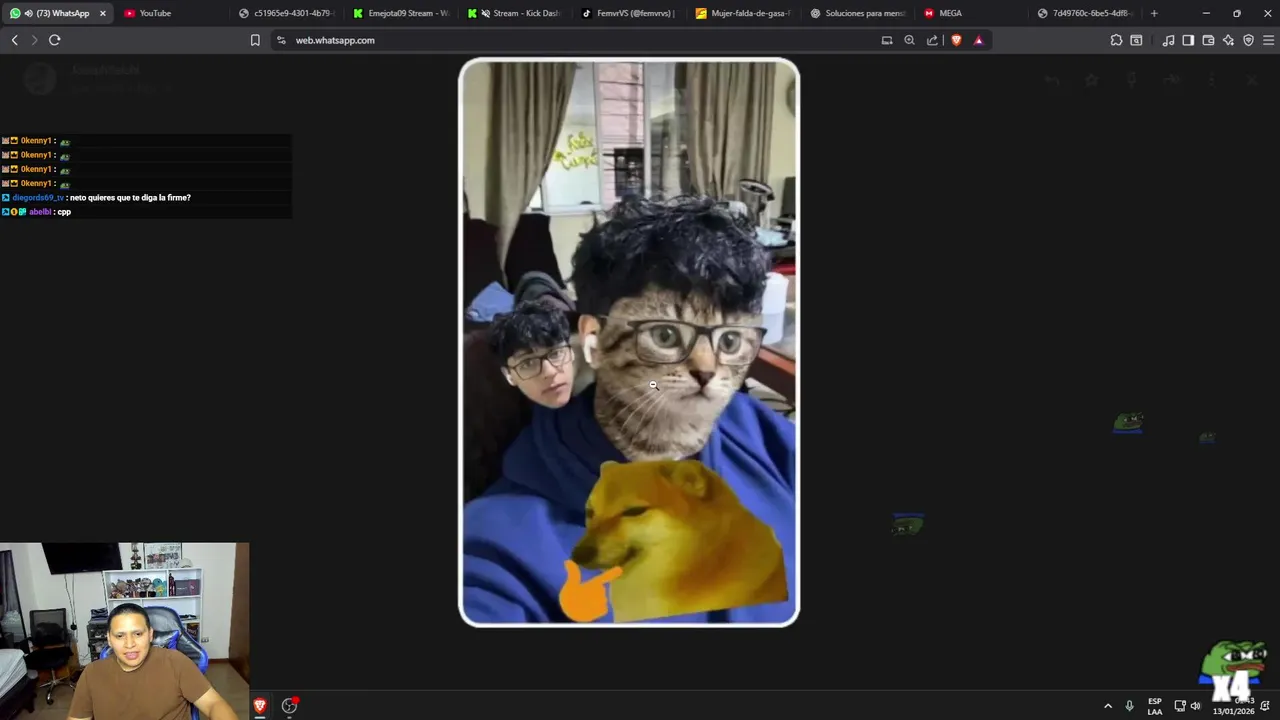1280x720 pixels.
Task: Forward the image using the forward arrow
Action: click(x=1172, y=80)
